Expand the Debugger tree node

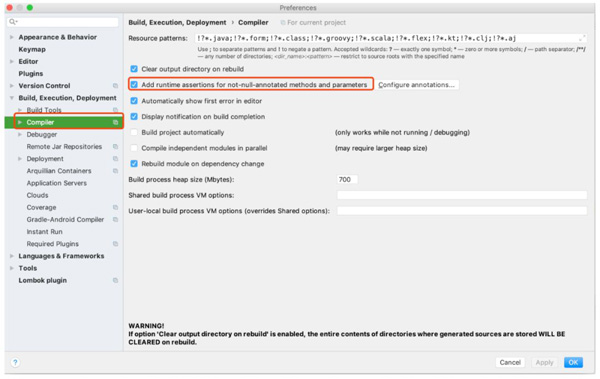(x=20, y=134)
